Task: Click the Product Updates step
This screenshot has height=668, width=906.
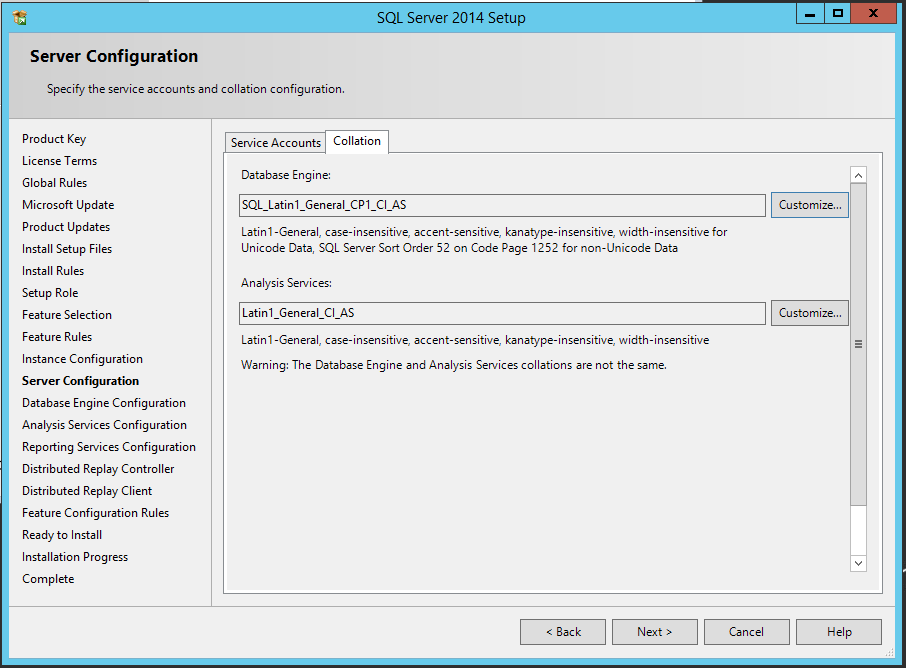Action: pyautogui.click(x=66, y=227)
